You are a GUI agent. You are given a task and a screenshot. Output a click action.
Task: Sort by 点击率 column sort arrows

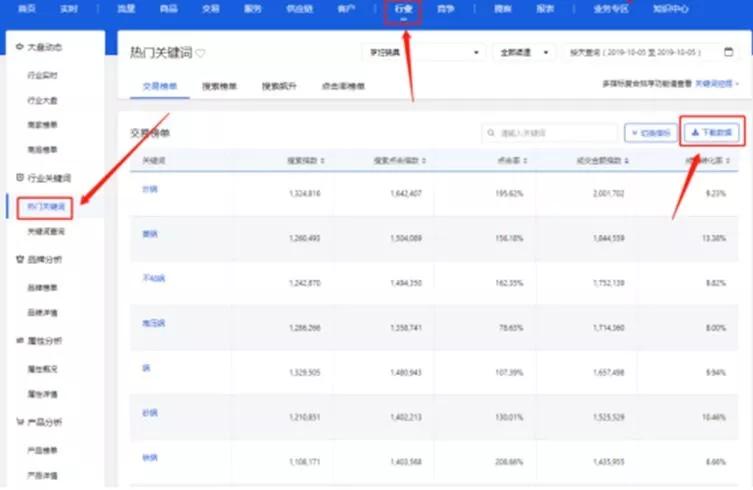525,160
